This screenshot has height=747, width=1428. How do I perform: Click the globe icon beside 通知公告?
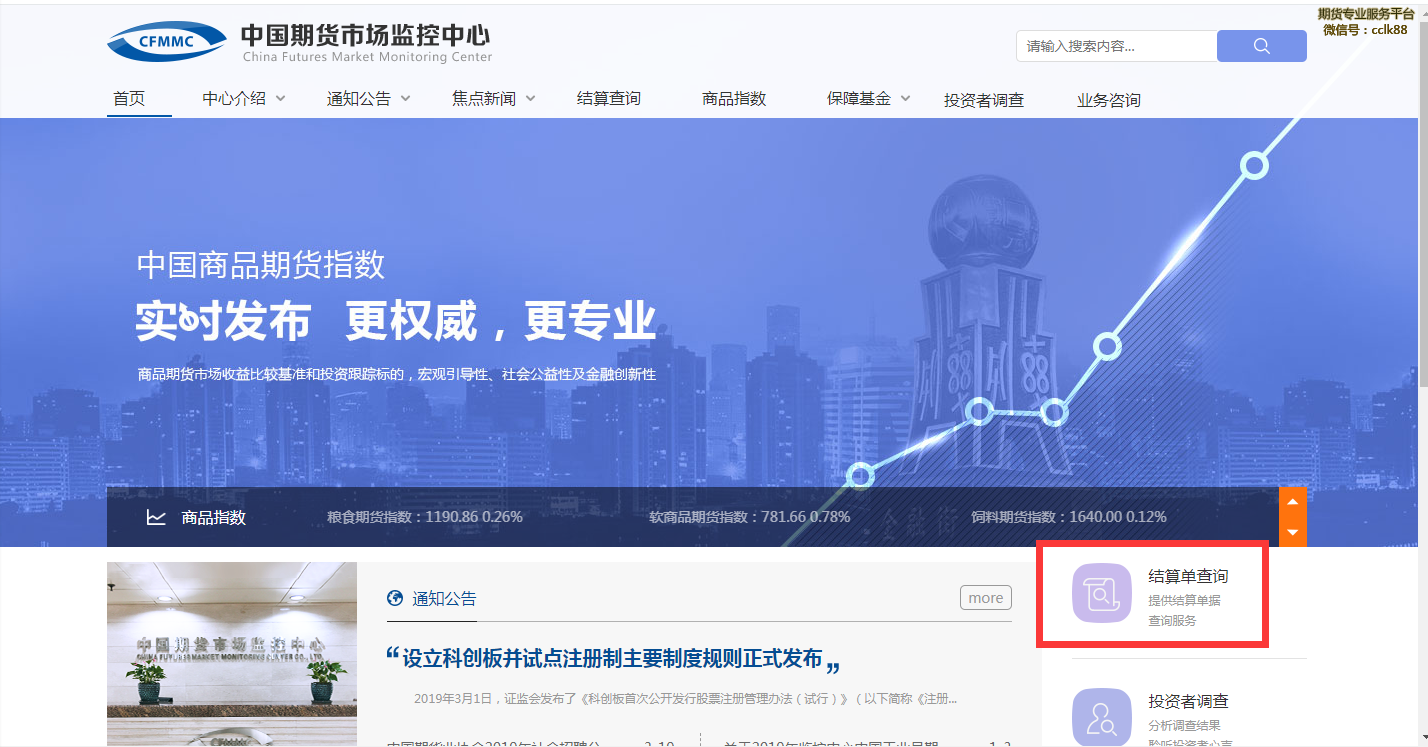coord(395,598)
